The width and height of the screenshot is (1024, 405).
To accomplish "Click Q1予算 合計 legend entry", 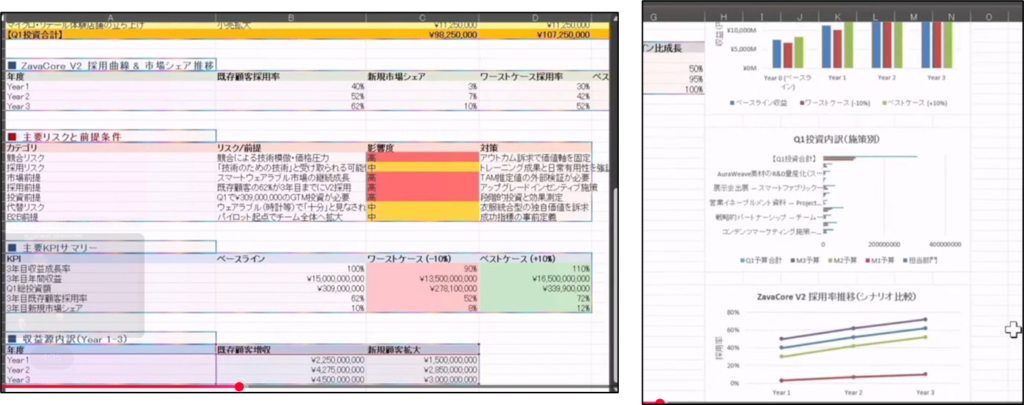I will click(x=766, y=260).
